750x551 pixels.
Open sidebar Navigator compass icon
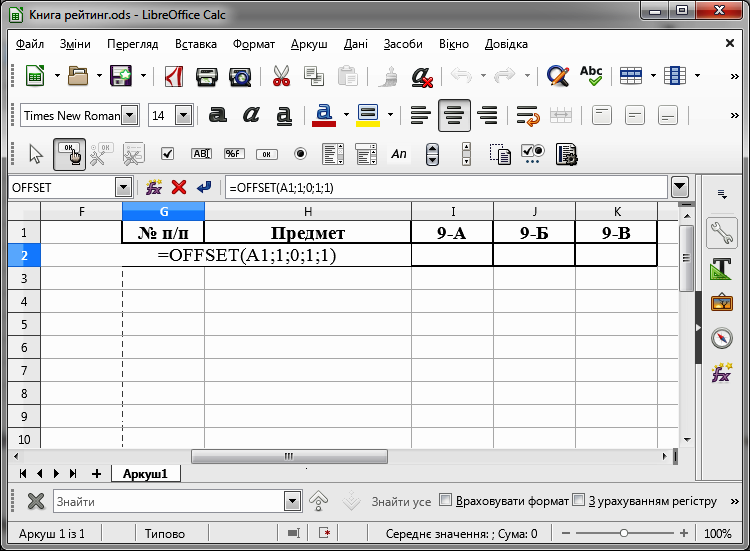coord(721,338)
